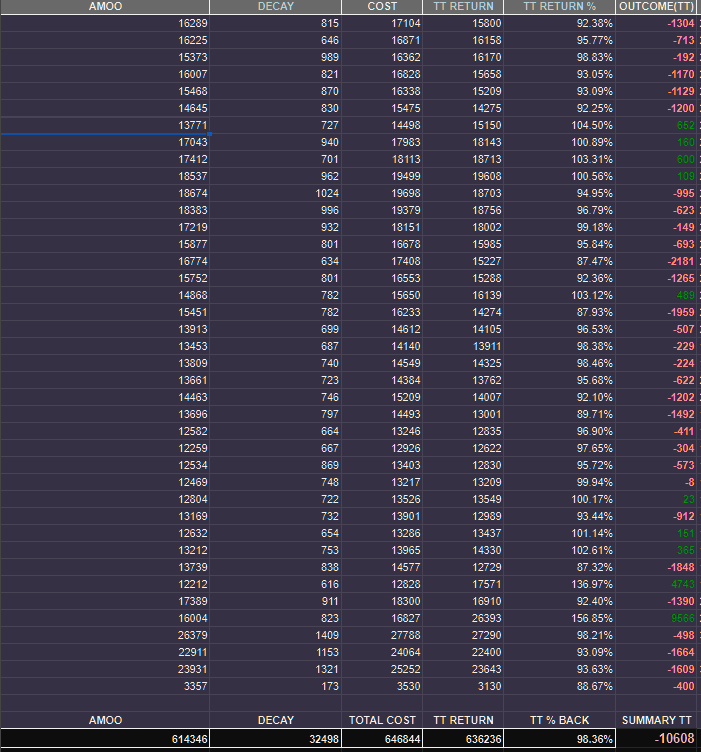
Task: Select the decay cell showing 1409
Action: tap(275, 635)
